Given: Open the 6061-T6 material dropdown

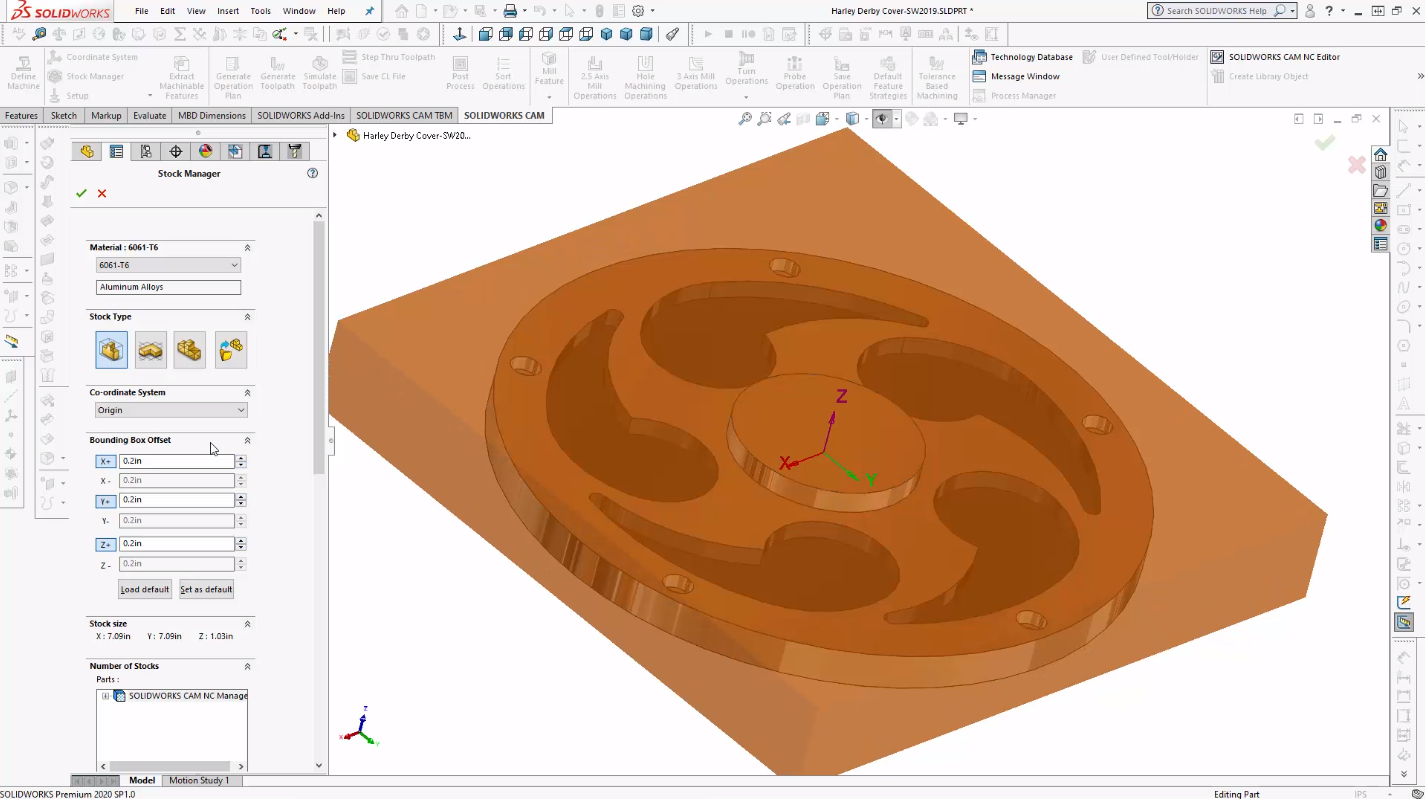Looking at the screenshot, I should 168,265.
